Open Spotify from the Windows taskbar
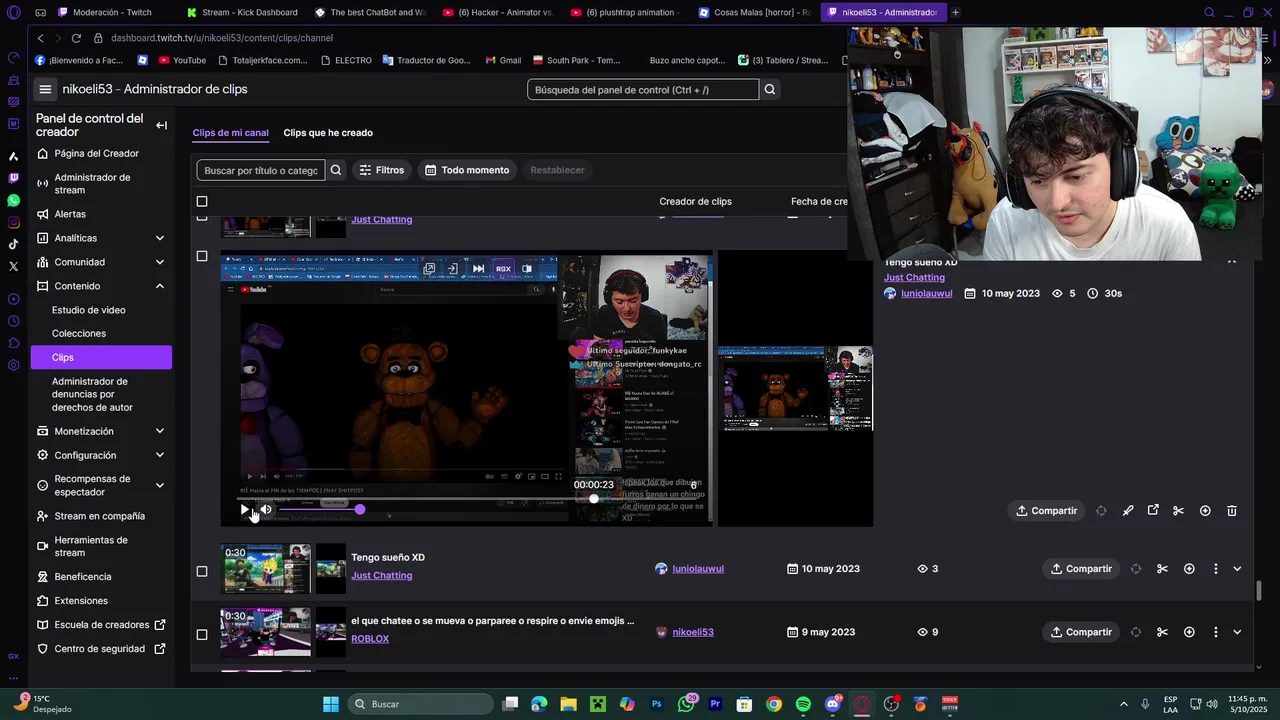Screen dimensions: 1280x720 (x=803, y=704)
